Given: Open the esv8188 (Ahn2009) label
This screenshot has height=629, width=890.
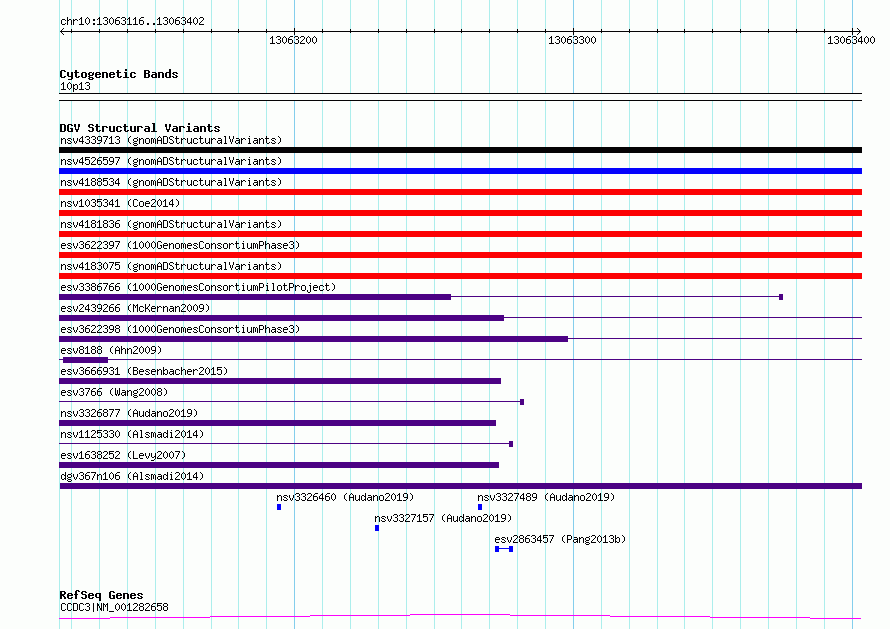Looking at the screenshot, I should [x=111, y=350].
